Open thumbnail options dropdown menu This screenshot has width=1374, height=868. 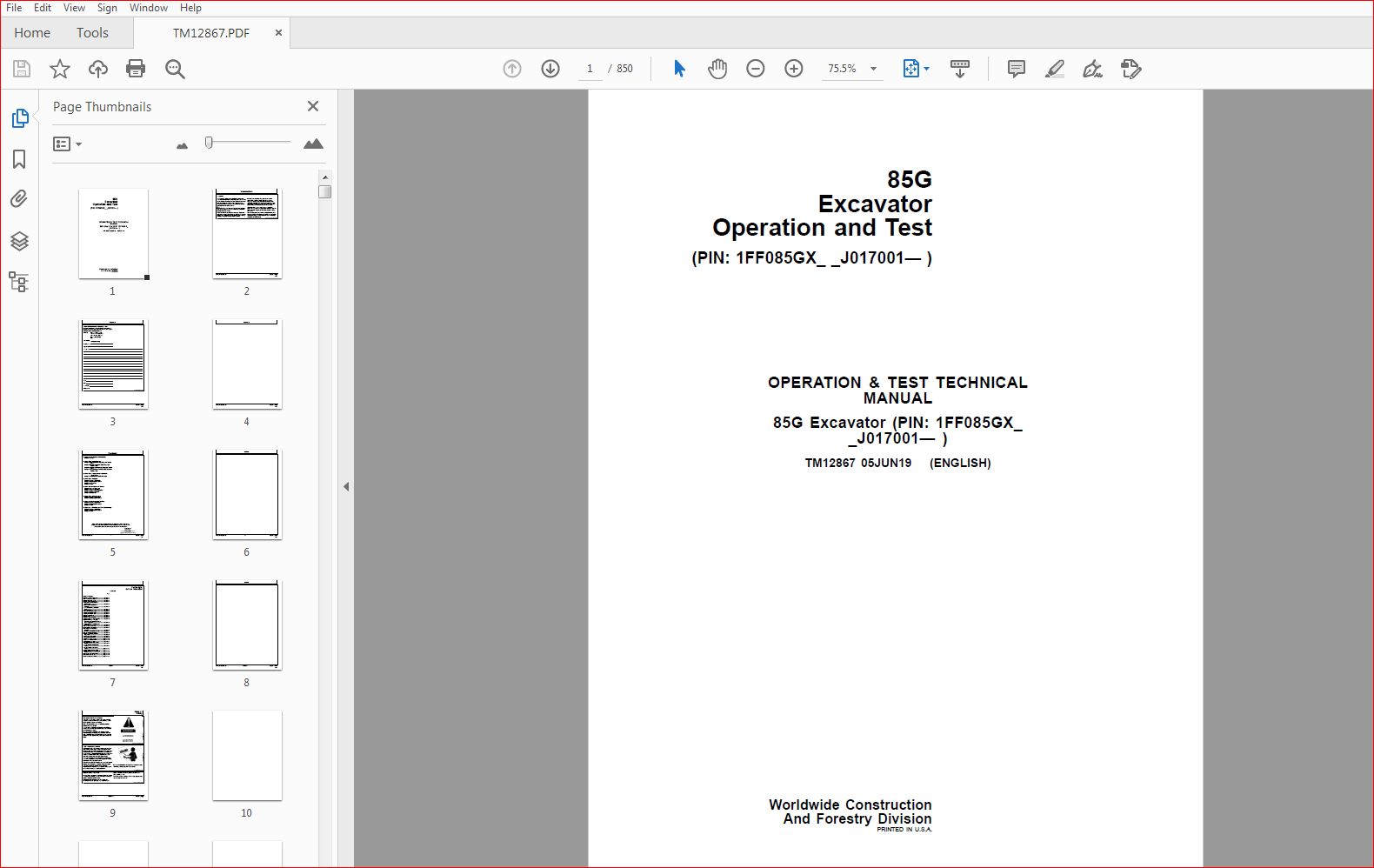67,144
